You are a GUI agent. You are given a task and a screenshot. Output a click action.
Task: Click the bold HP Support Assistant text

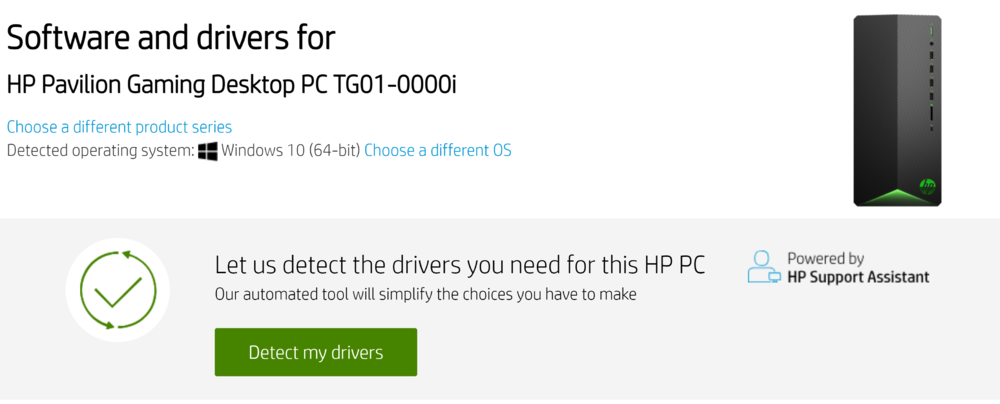[858, 277]
